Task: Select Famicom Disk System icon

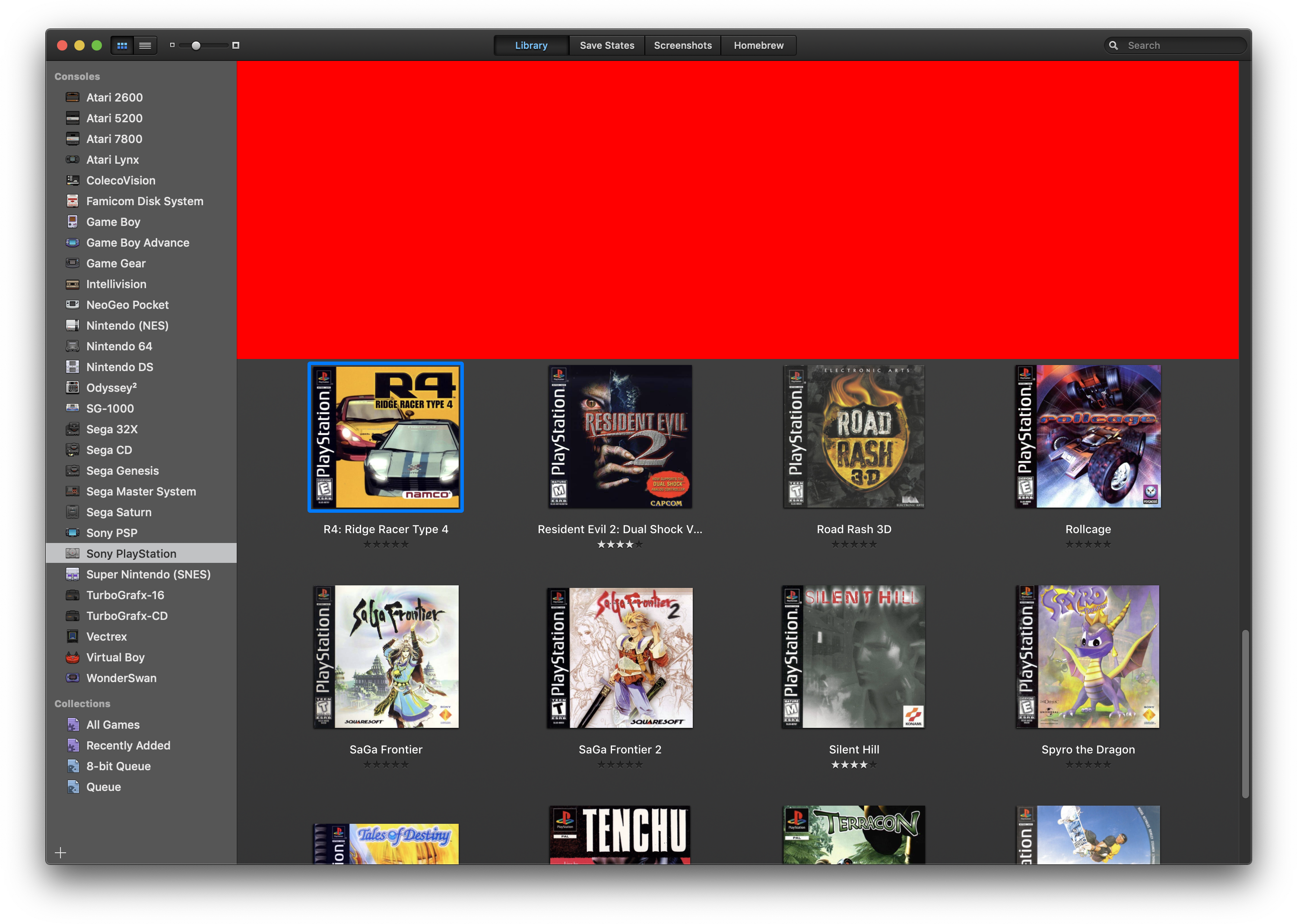Action: pyautogui.click(x=73, y=201)
